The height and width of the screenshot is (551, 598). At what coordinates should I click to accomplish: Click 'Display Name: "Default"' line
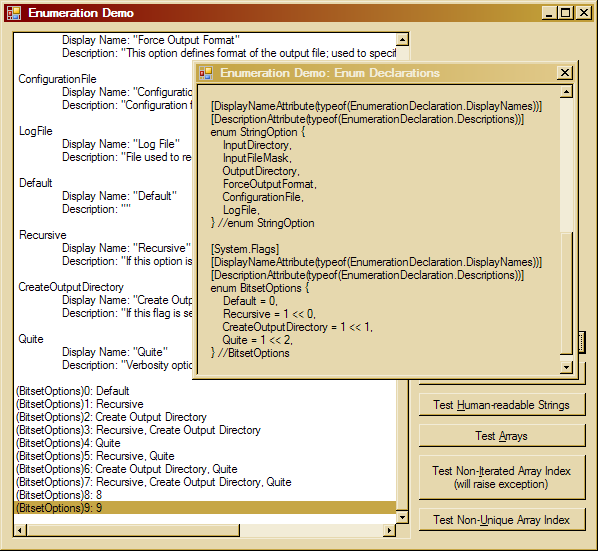click(x=119, y=196)
